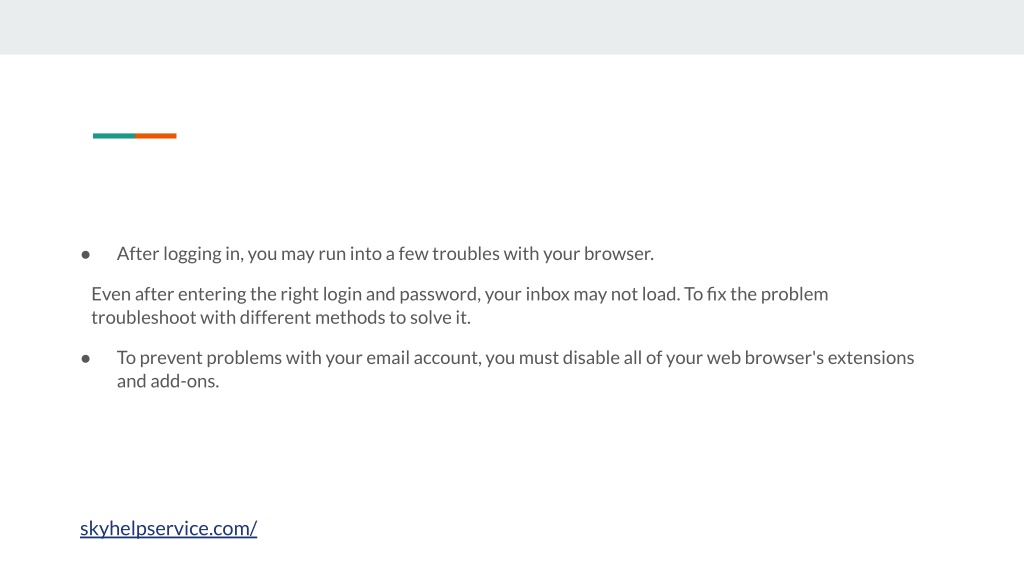Click the orange segment of the accent bar
The width and height of the screenshot is (1024, 576).
tap(156, 136)
